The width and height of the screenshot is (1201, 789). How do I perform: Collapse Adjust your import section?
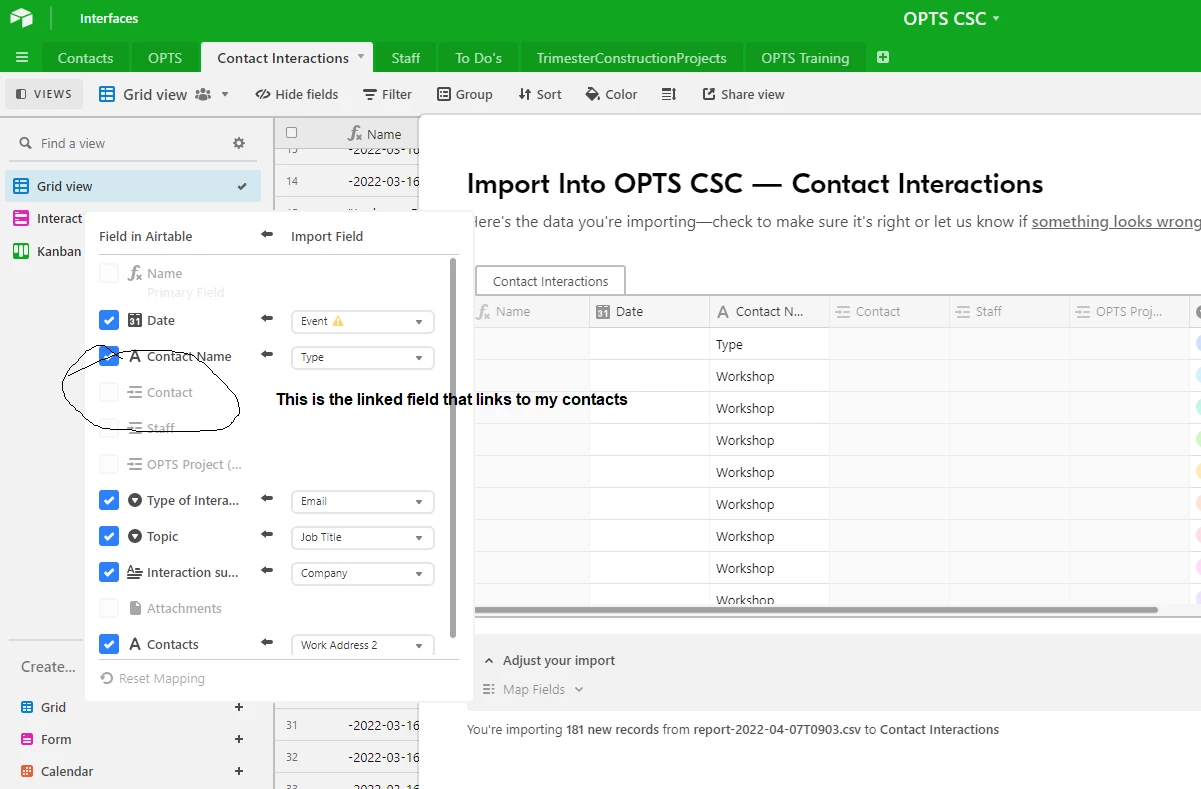coord(549,660)
